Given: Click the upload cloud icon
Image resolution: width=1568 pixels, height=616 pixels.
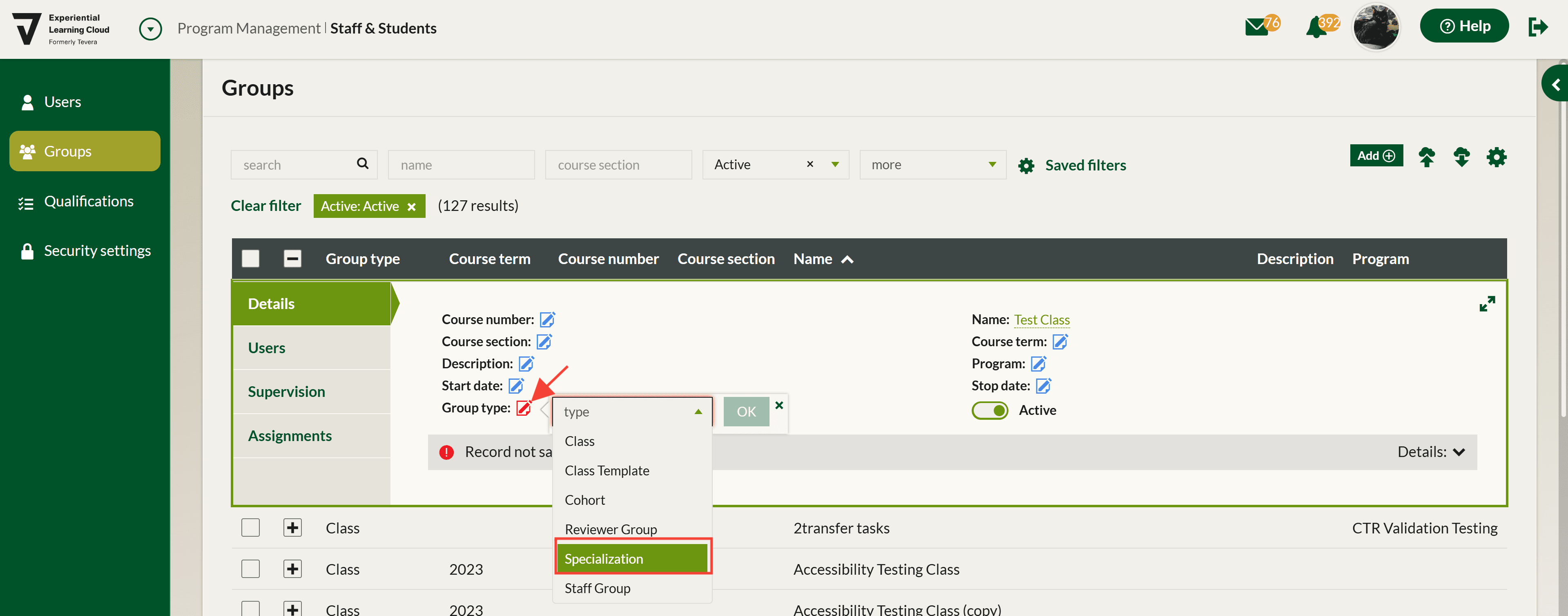Looking at the screenshot, I should [1426, 157].
